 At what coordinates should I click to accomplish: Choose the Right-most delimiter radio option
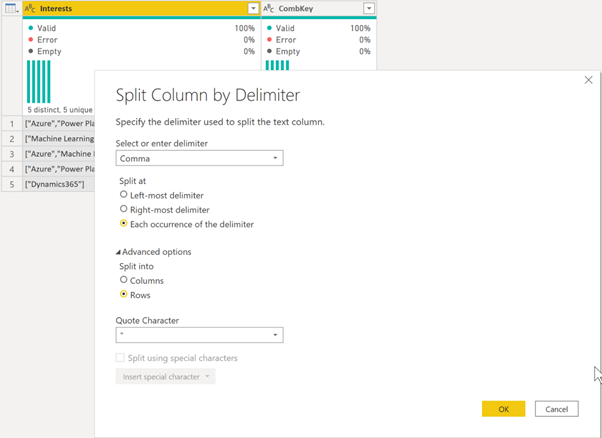coord(123,209)
